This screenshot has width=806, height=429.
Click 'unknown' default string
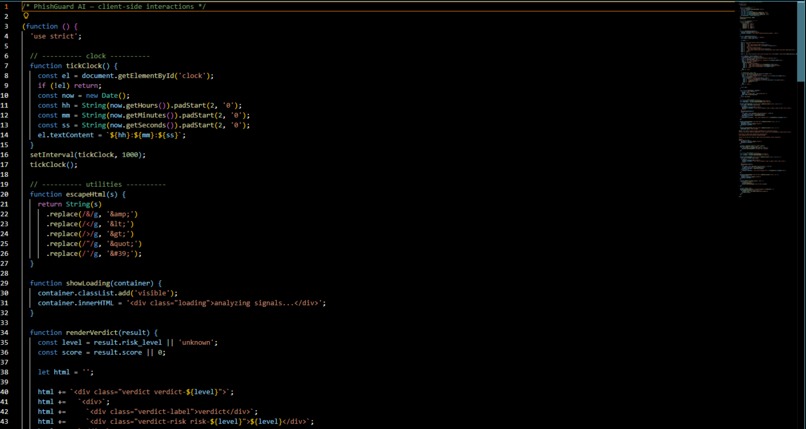pos(195,342)
